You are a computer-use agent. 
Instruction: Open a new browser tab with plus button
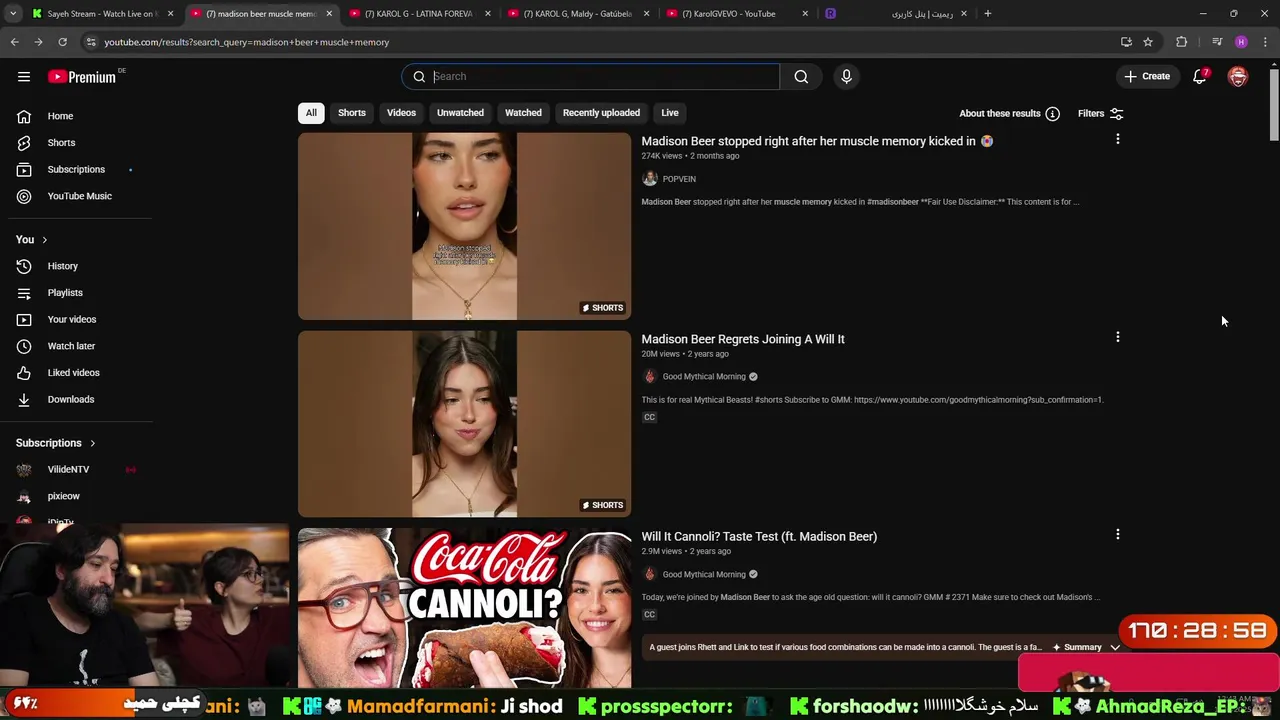click(x=987, y=14)
